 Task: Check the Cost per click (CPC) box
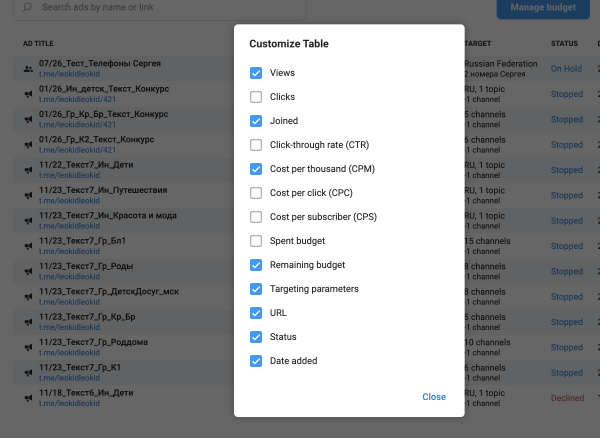[x=256, y=193]
